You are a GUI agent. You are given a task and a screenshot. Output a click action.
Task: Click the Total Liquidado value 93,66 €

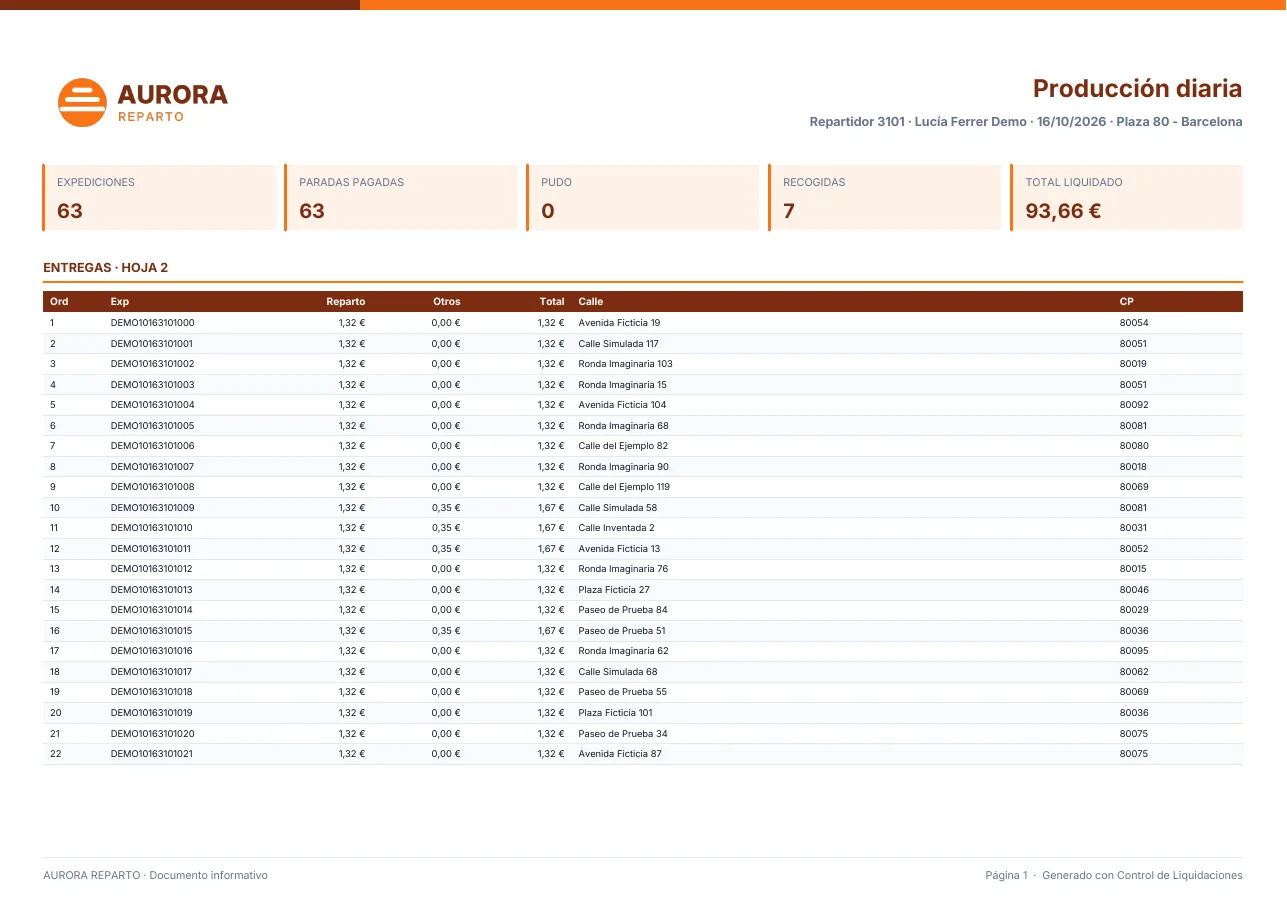pyautogui.click(x=1063, y=211)
